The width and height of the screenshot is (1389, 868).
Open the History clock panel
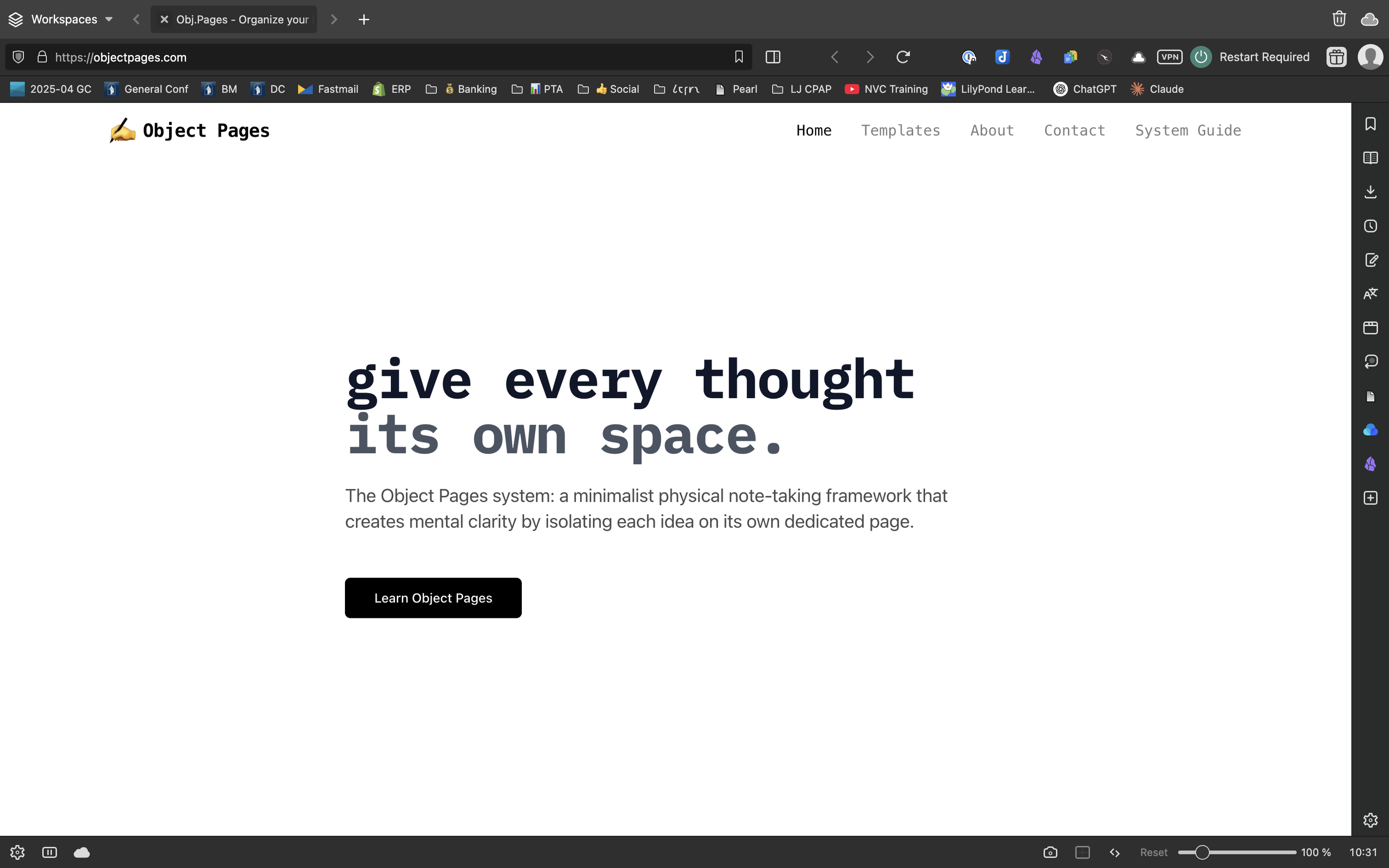(x=1370, y=225)
